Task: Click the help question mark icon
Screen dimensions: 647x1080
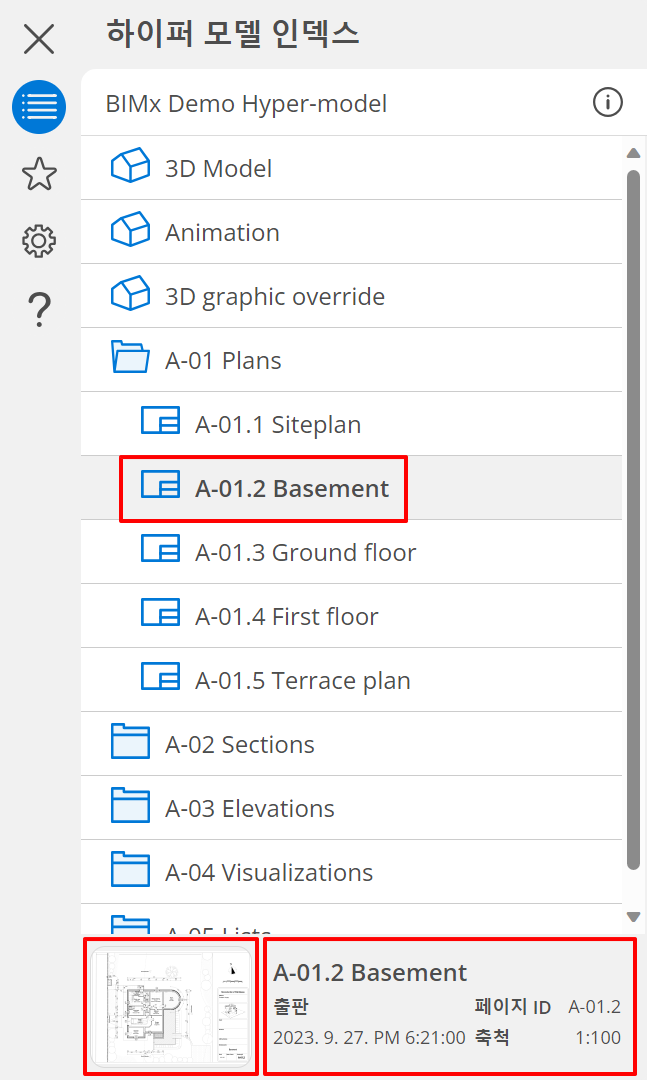Action: coord(39,310)
